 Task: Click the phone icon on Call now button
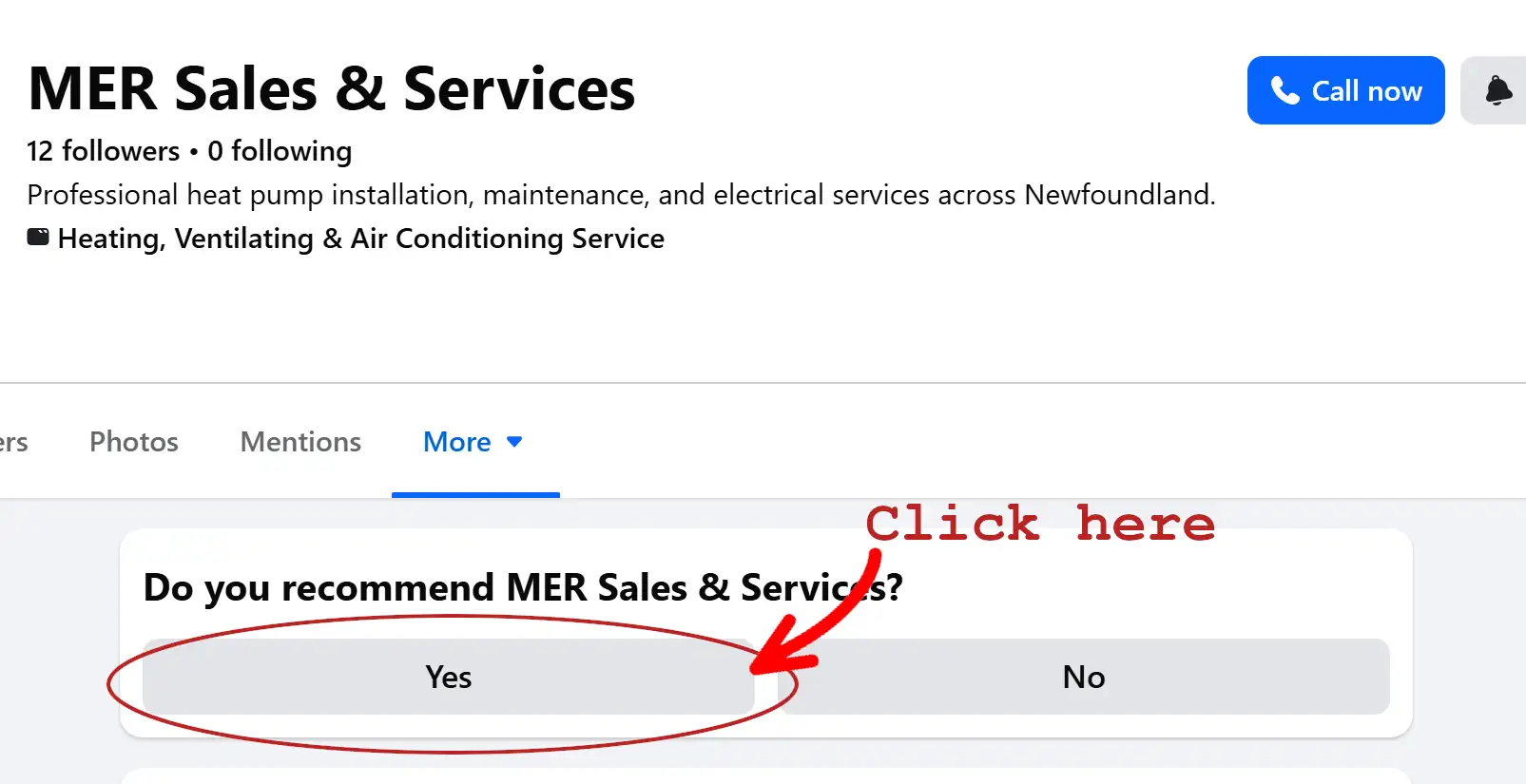point(1285,90)
